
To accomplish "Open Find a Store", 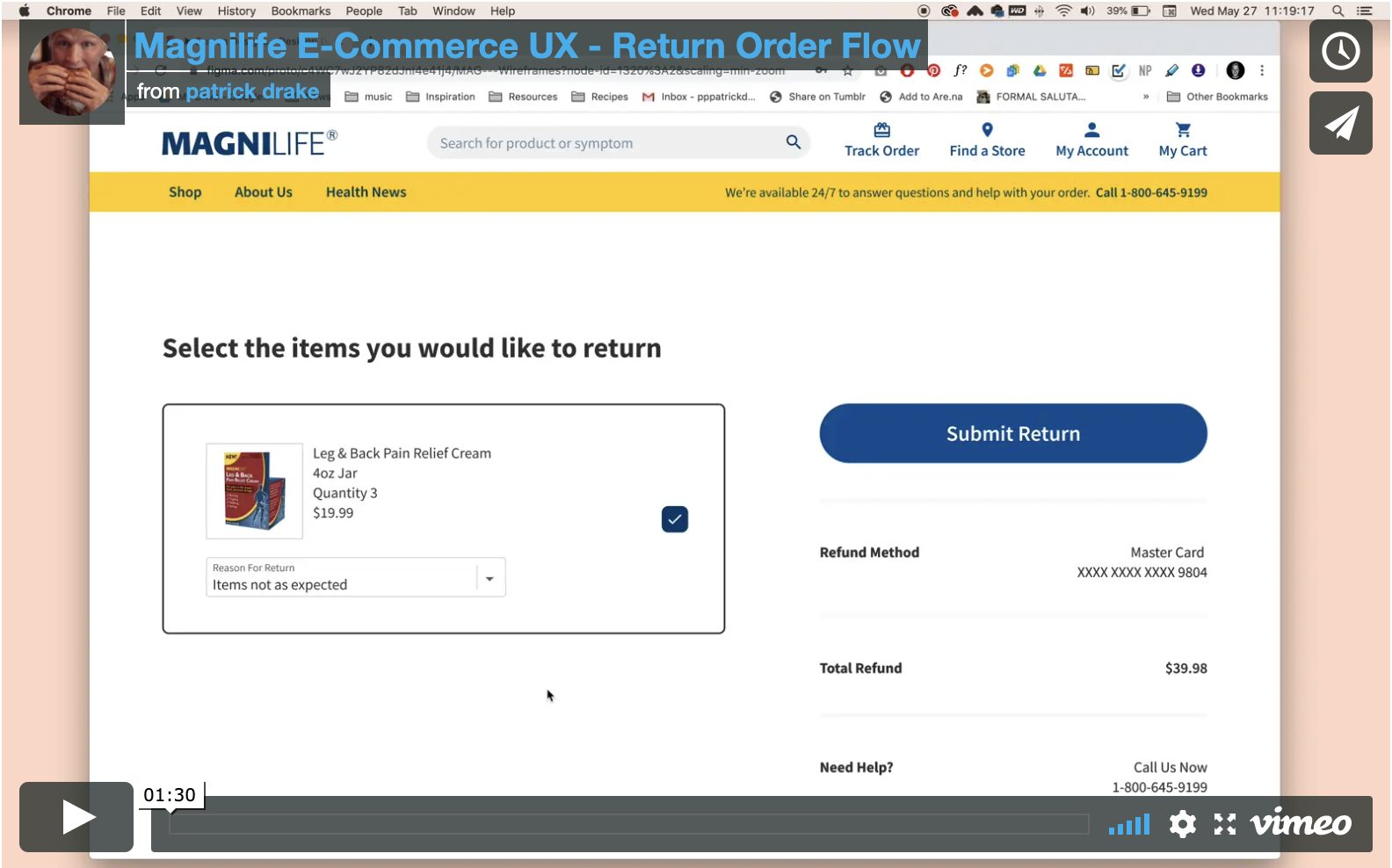I will (987, 141).
